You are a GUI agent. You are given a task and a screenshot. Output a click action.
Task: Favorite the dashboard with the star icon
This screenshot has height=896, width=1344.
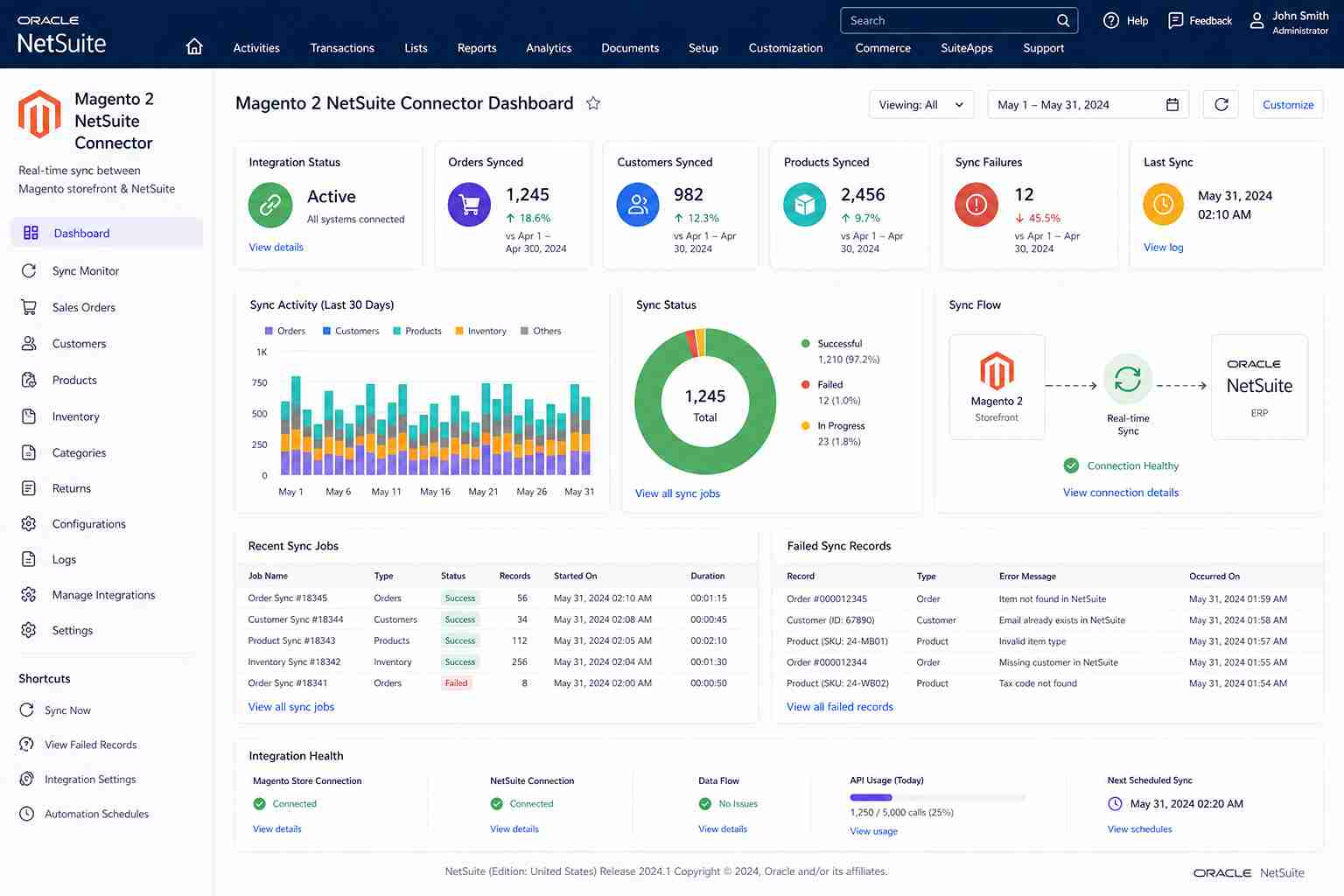pos(593,103)
